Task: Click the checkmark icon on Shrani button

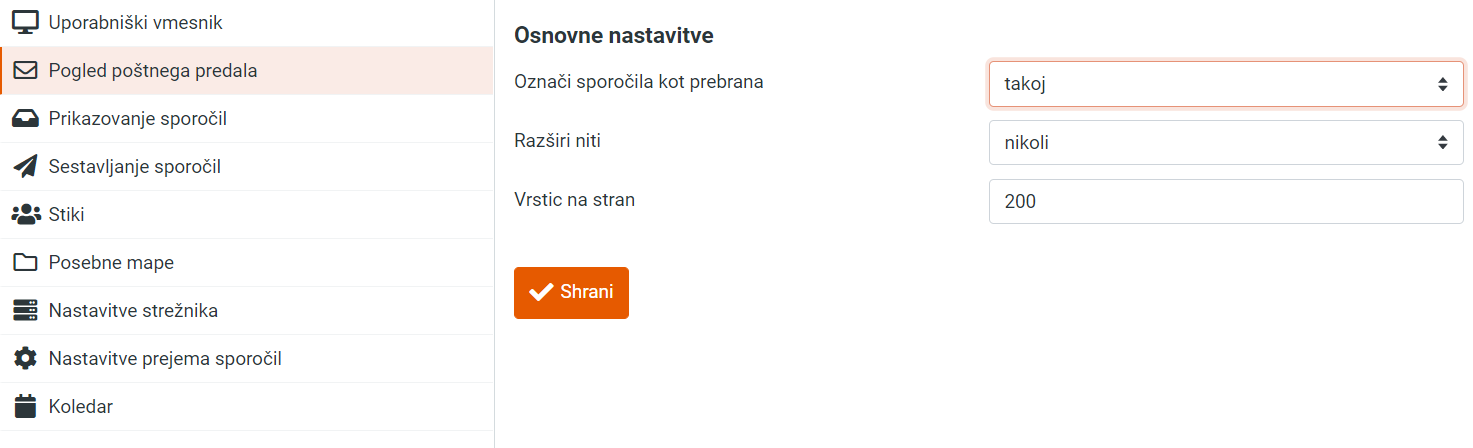Action: coord(541,292)
